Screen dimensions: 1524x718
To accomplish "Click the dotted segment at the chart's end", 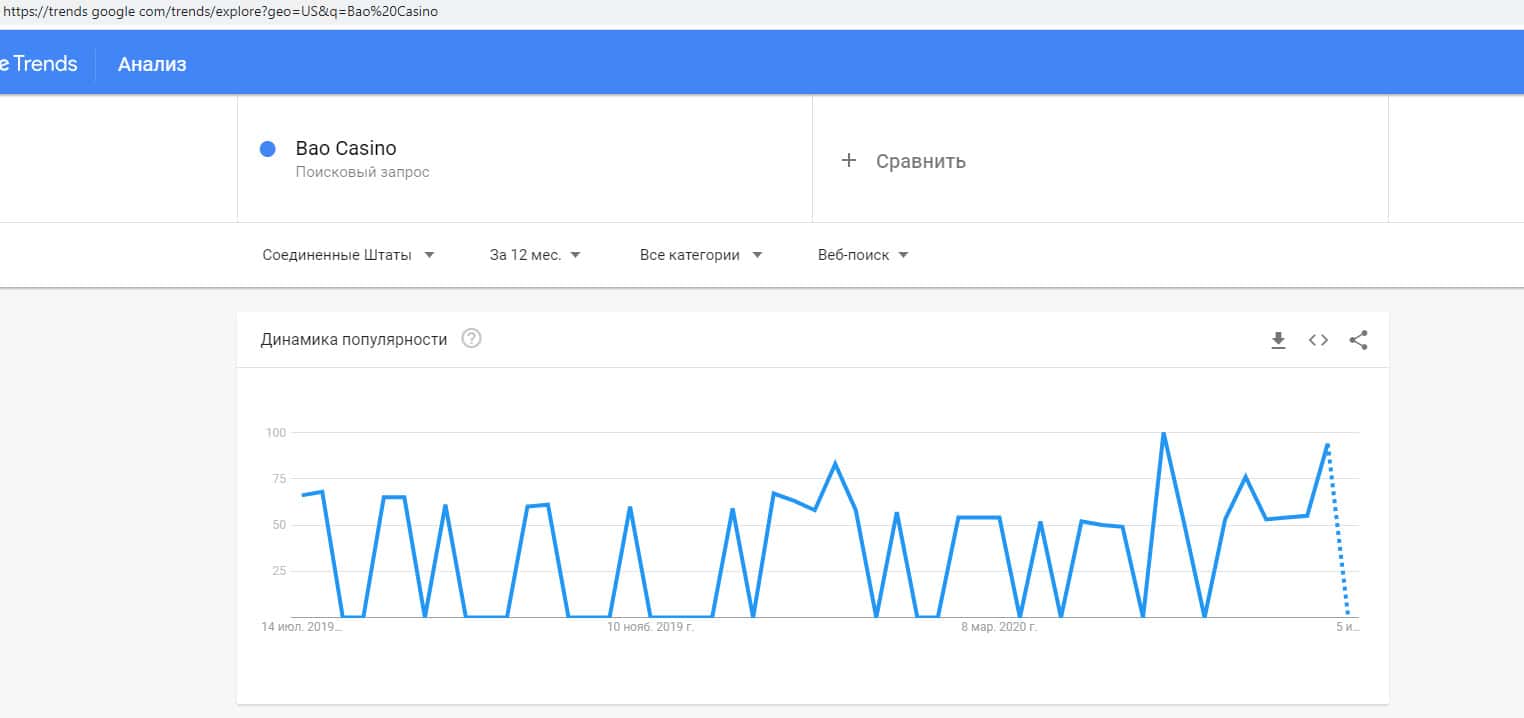I will click(1338, 532).
